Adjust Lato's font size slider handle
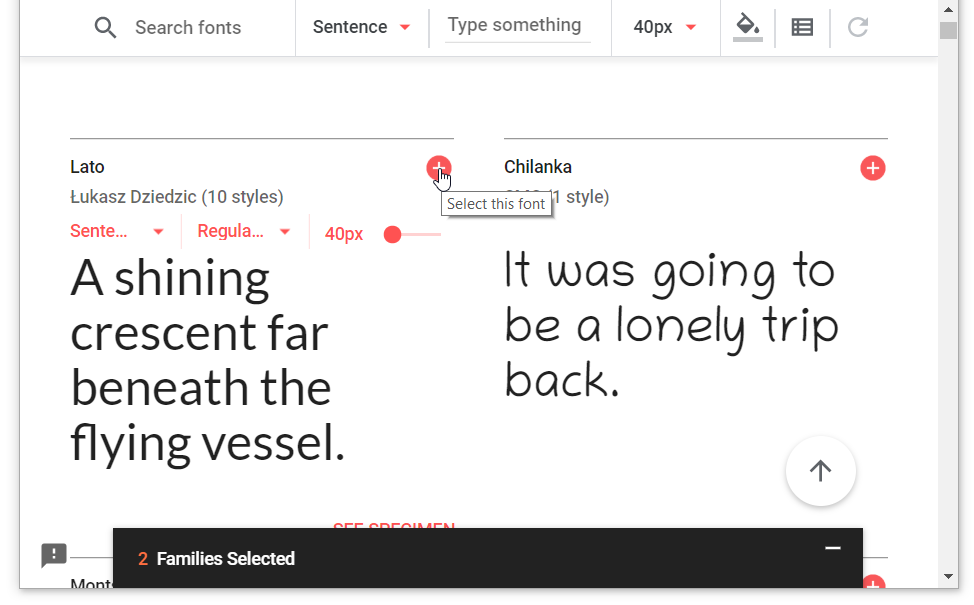Image resolution: width=974 pixels, height=605 pixels. tap(393, 234)
